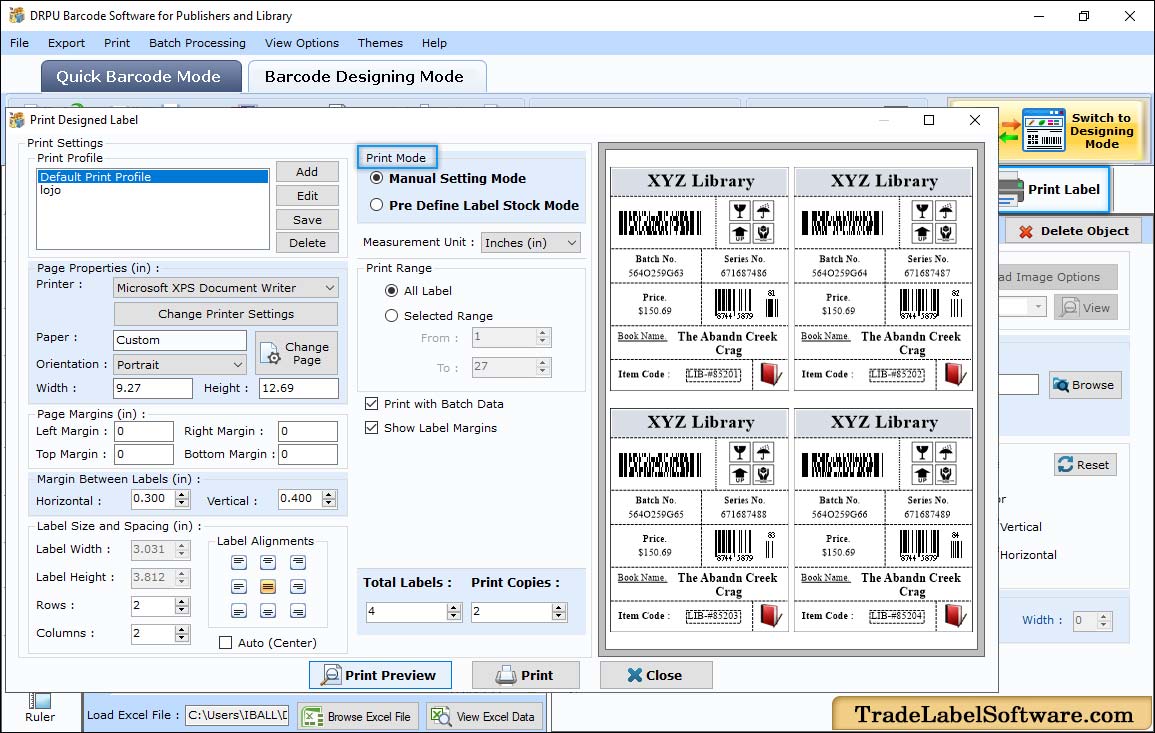Click the Print button

tap(526, 676)
